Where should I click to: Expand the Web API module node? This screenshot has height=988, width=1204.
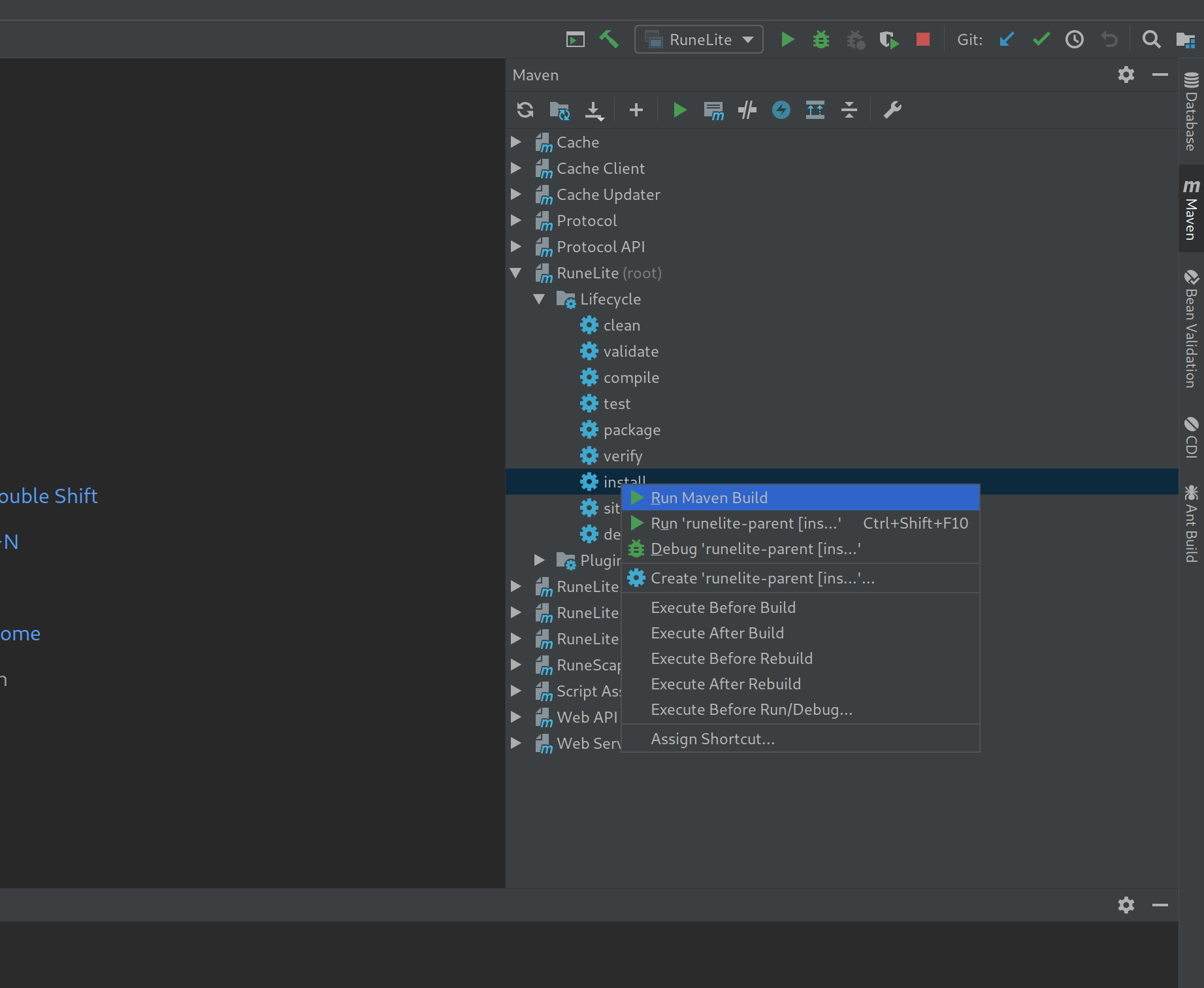click(x=516, y=717)
